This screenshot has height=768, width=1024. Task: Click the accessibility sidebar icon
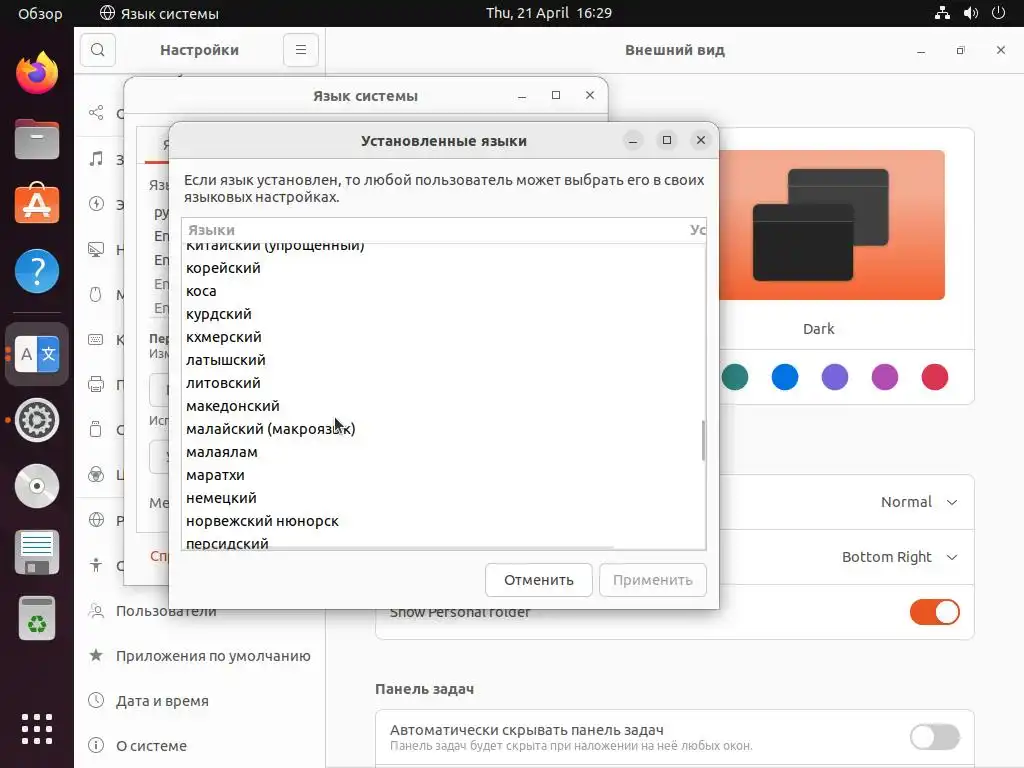[96, 565]
